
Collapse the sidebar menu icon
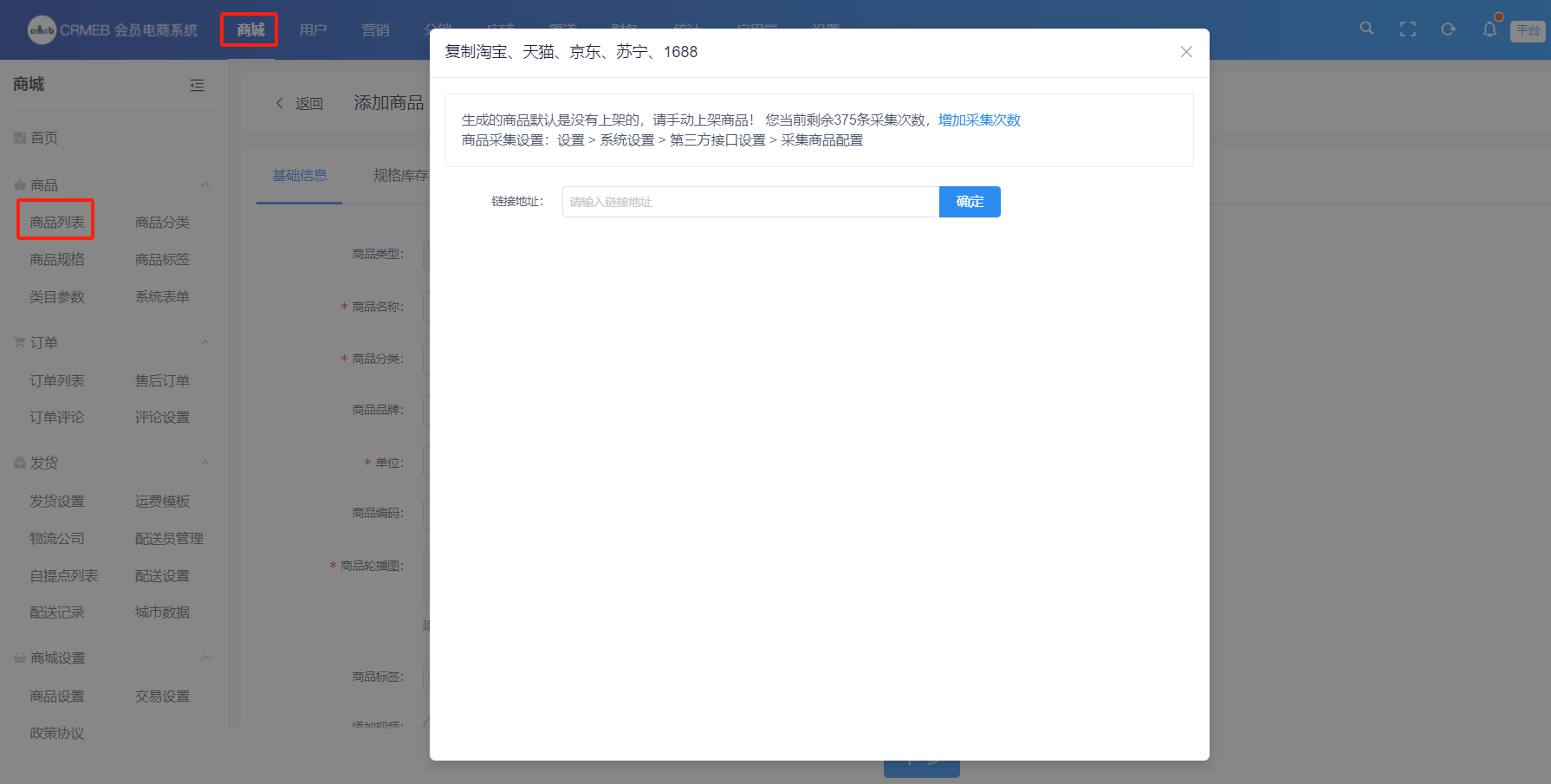(198, 85)
